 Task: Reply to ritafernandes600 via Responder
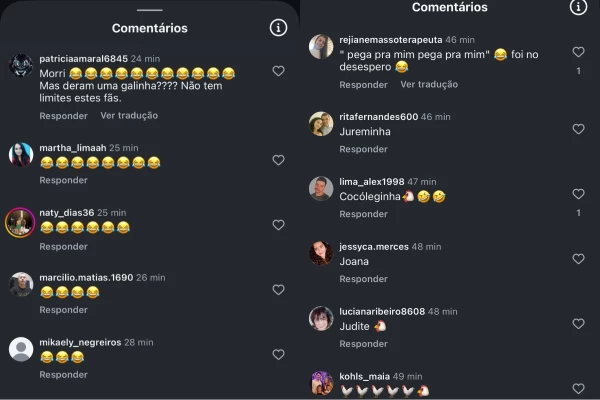click(x=364, y=149)
